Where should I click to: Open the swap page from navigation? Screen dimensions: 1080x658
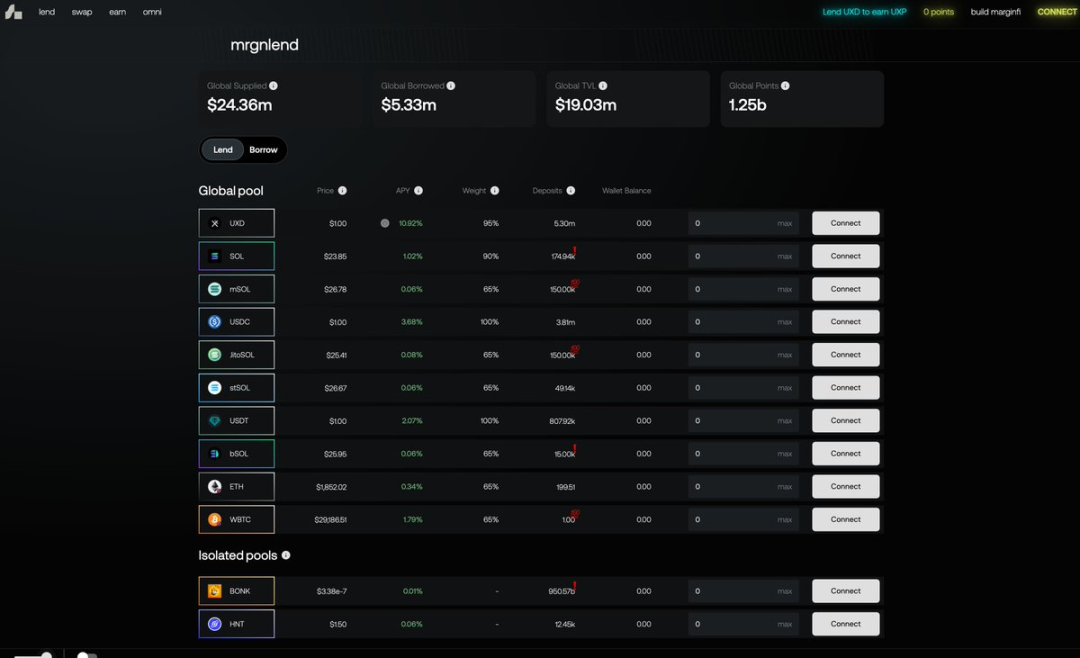[82, 12]
